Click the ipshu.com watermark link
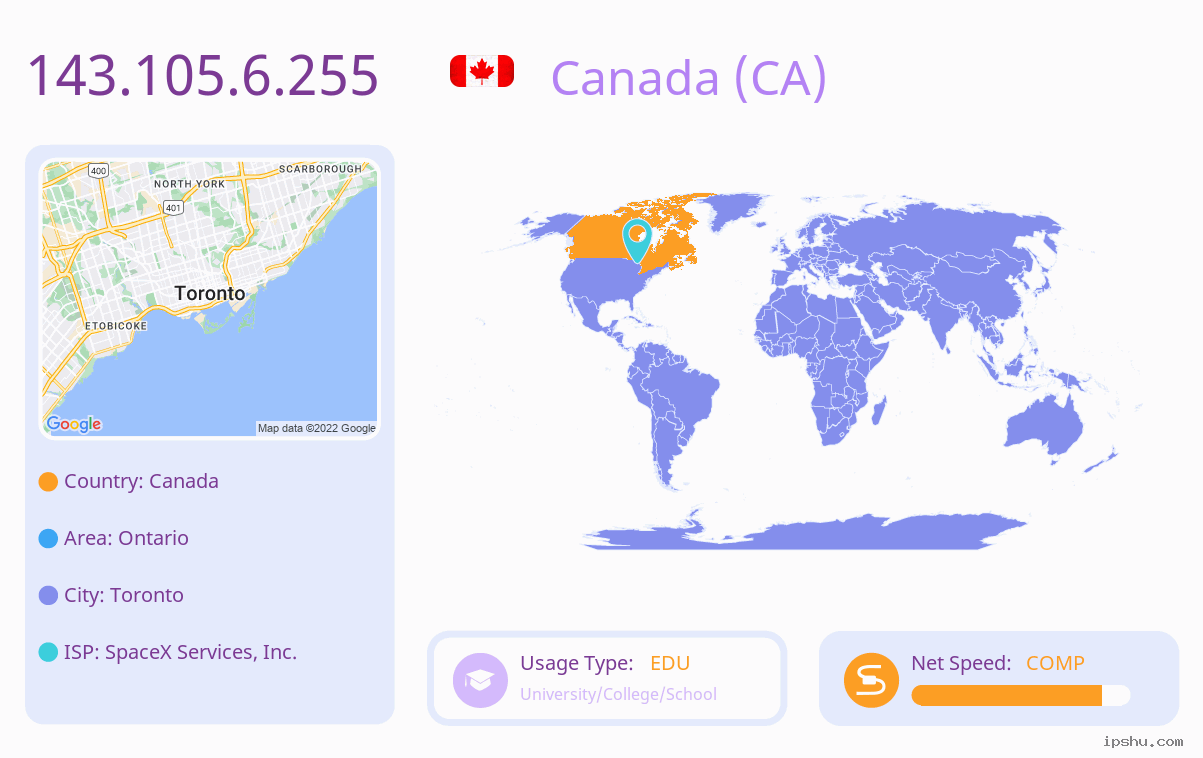The image size is (1203, 758). 1143,741
